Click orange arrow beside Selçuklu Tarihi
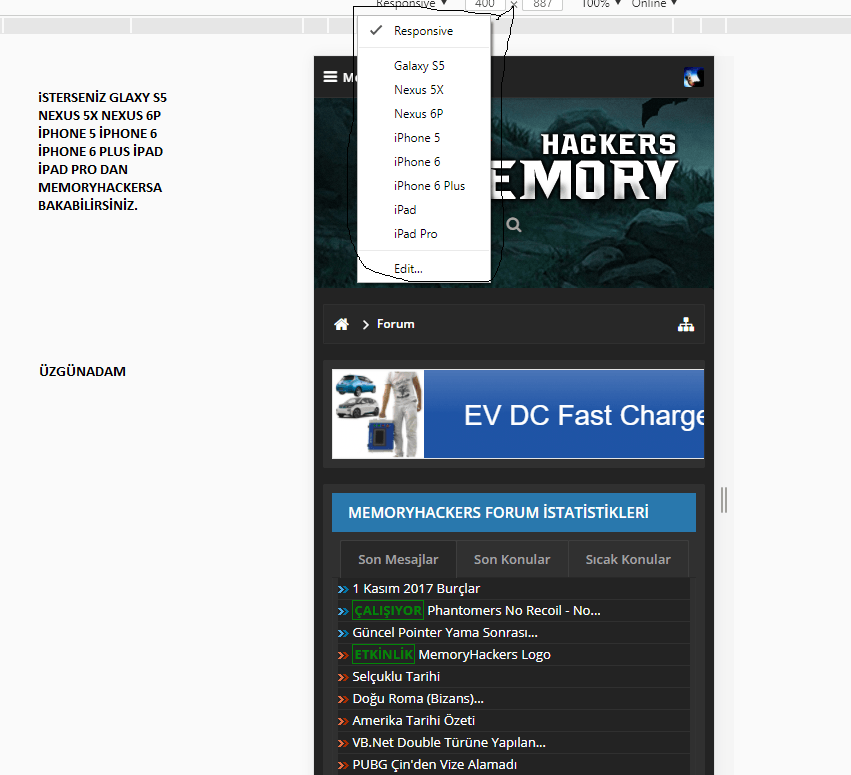 tap(343, 677)
